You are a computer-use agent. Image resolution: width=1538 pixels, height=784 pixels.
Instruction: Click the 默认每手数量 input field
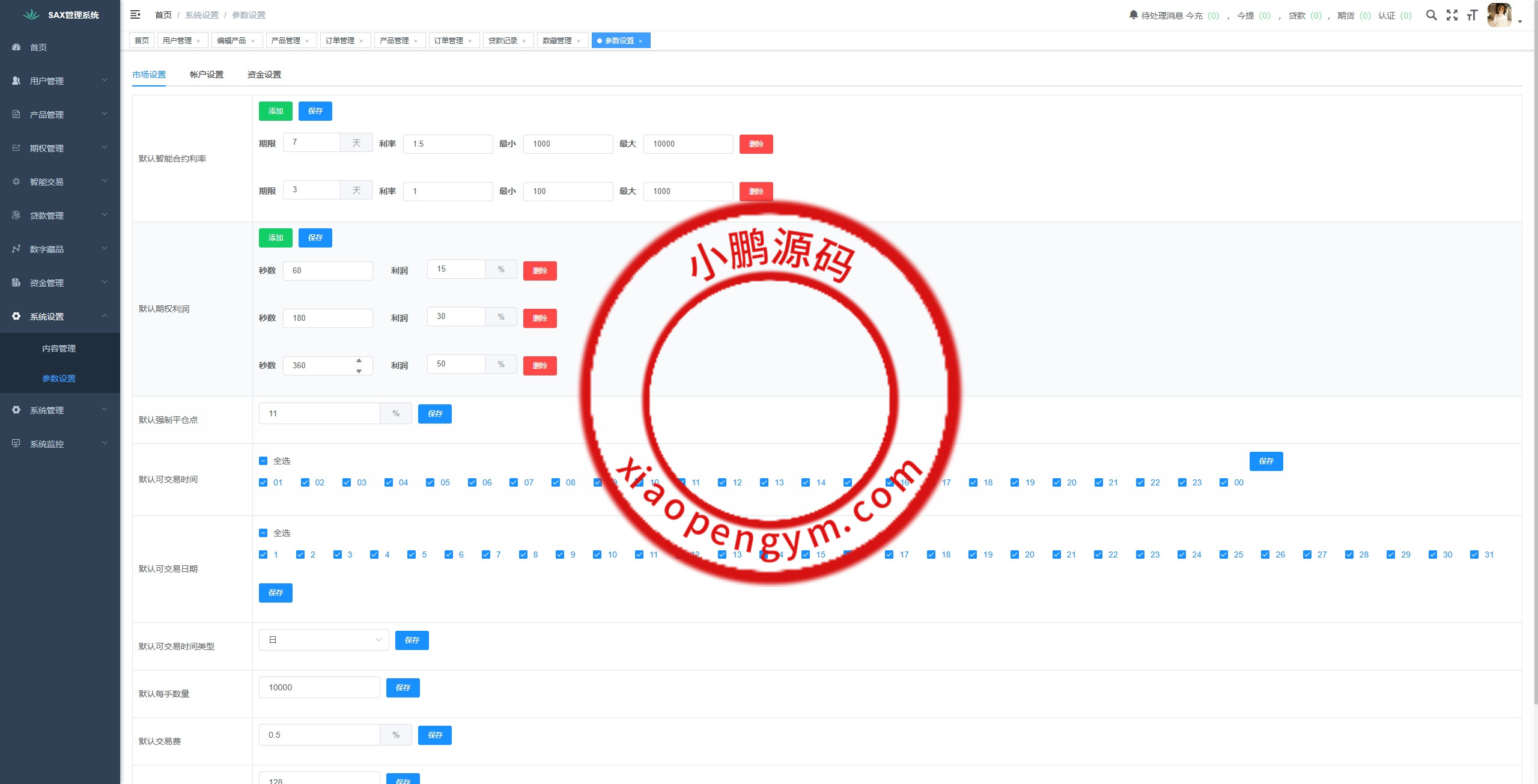coord(319,687)
